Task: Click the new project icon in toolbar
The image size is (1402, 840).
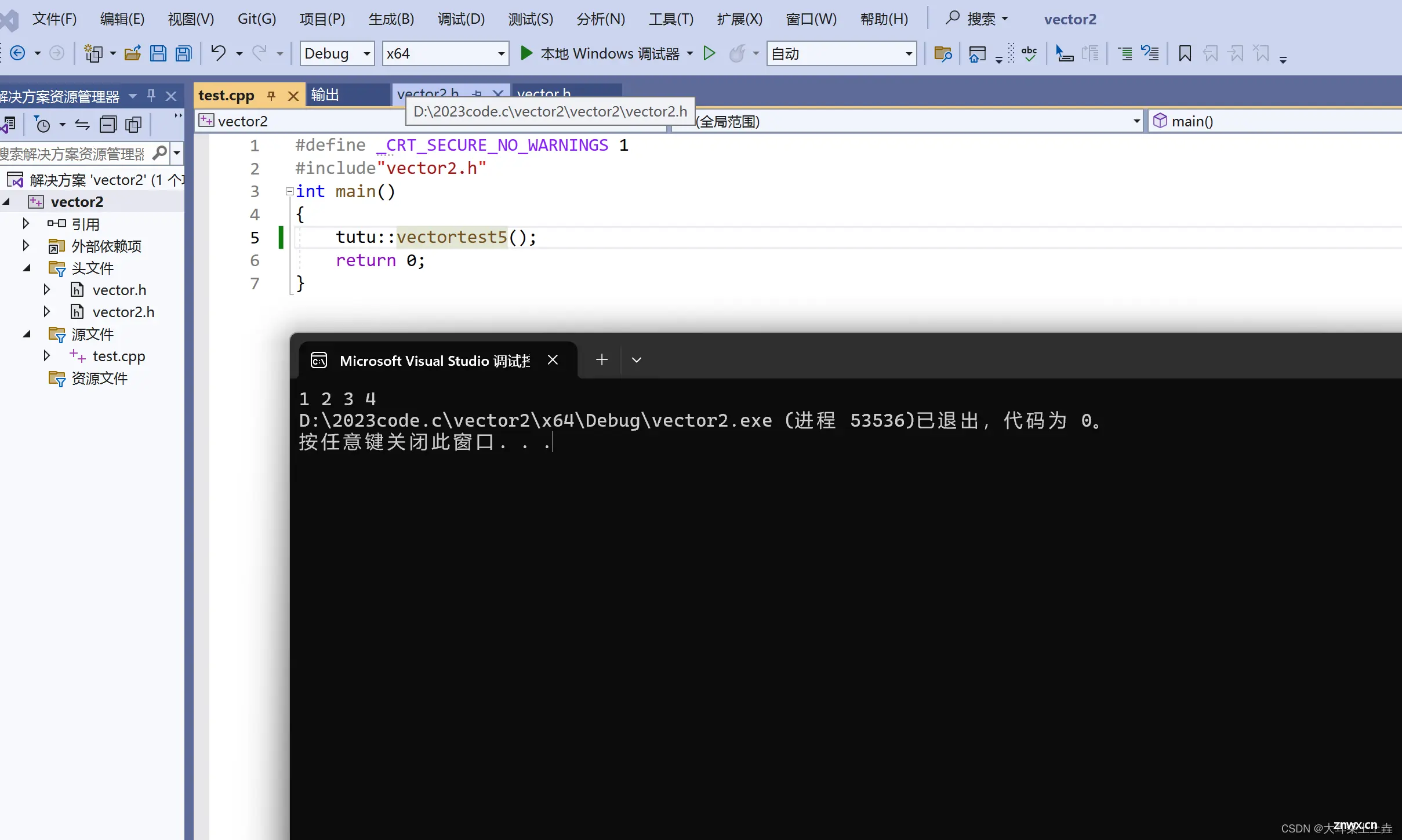Action: pos(93,53)
